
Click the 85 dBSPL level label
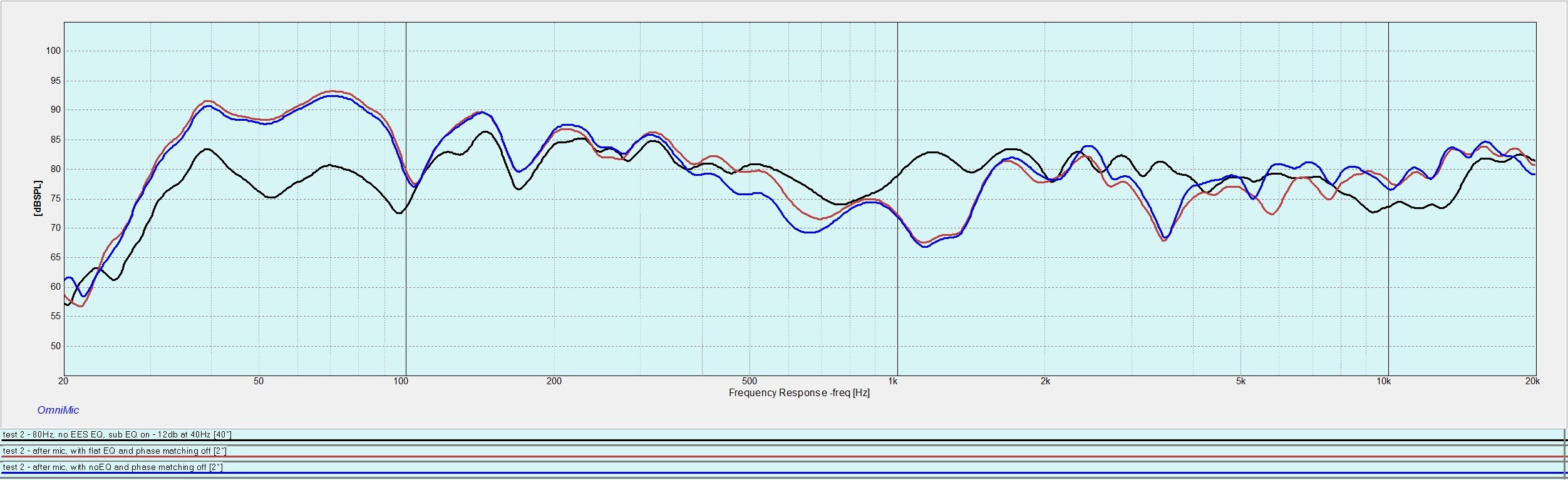56,140
